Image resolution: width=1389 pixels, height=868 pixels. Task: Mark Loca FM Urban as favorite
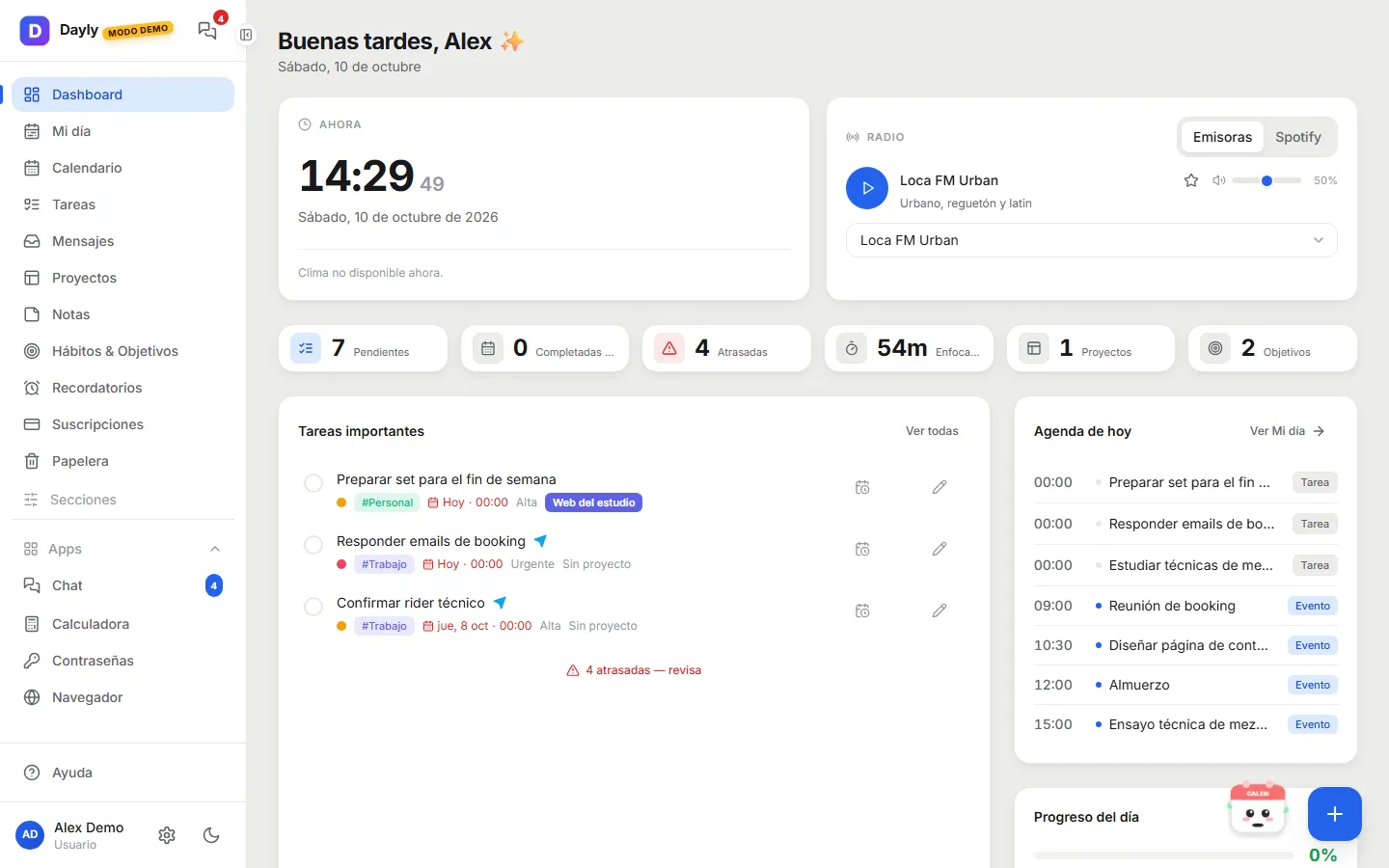(1191, 180)
